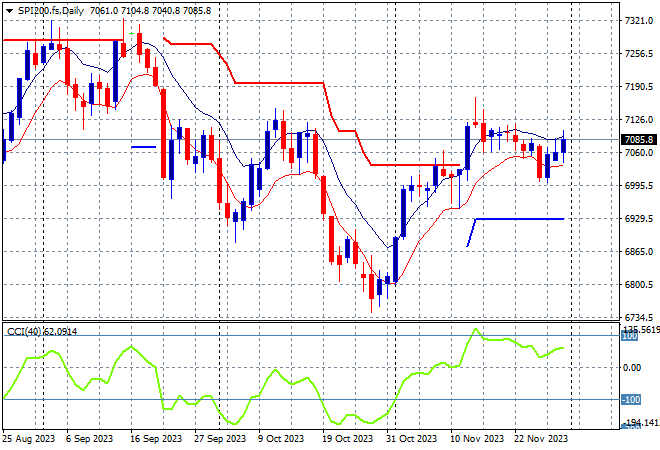660x450 pixels.
Task: Click the 10 Nov 2023 date label
Action: point(477,439)
